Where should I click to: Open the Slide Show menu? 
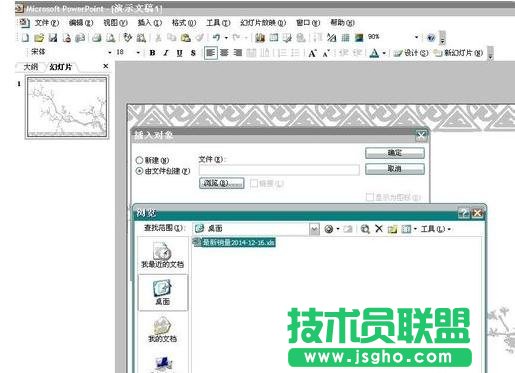pos(263,23)
